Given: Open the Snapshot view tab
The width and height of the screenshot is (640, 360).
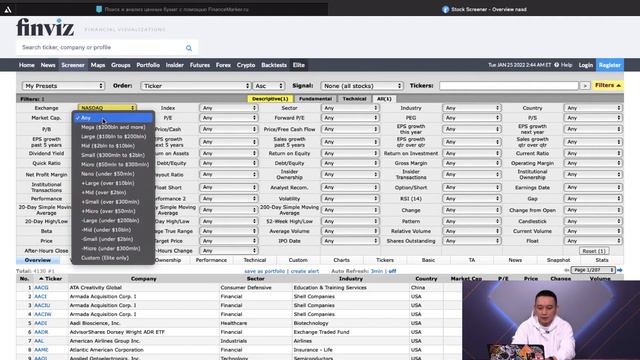Looking at the screenshot, I should [x=558, y=260].
